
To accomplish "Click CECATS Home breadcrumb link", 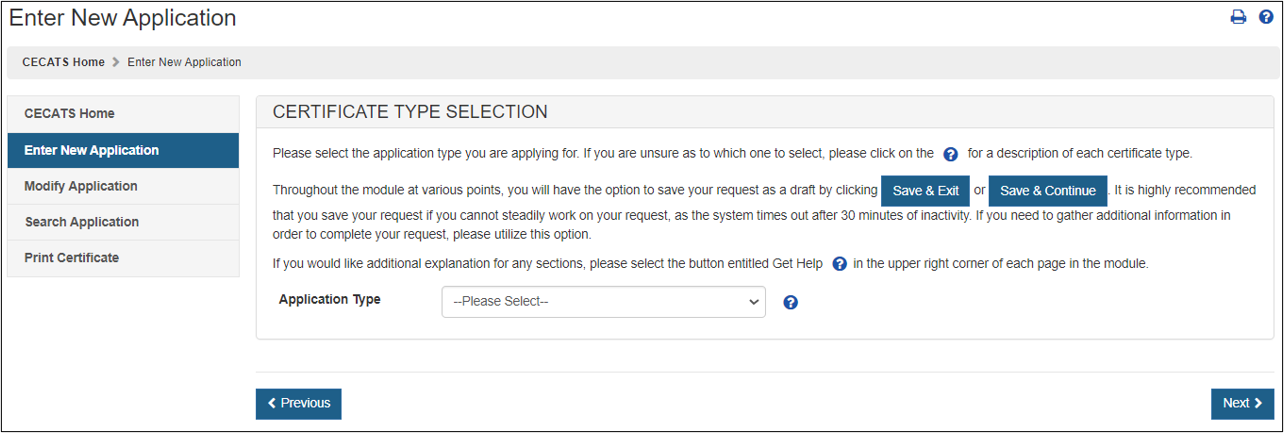I will coord(63,62).
